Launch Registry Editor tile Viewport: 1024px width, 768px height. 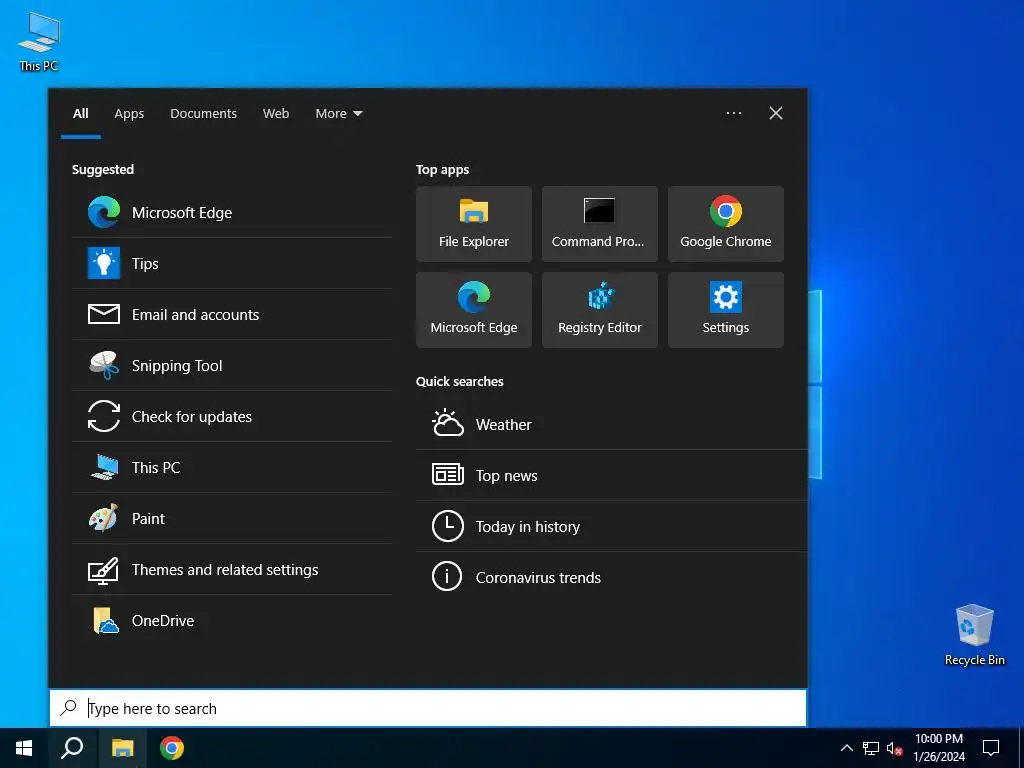point(600,310)
